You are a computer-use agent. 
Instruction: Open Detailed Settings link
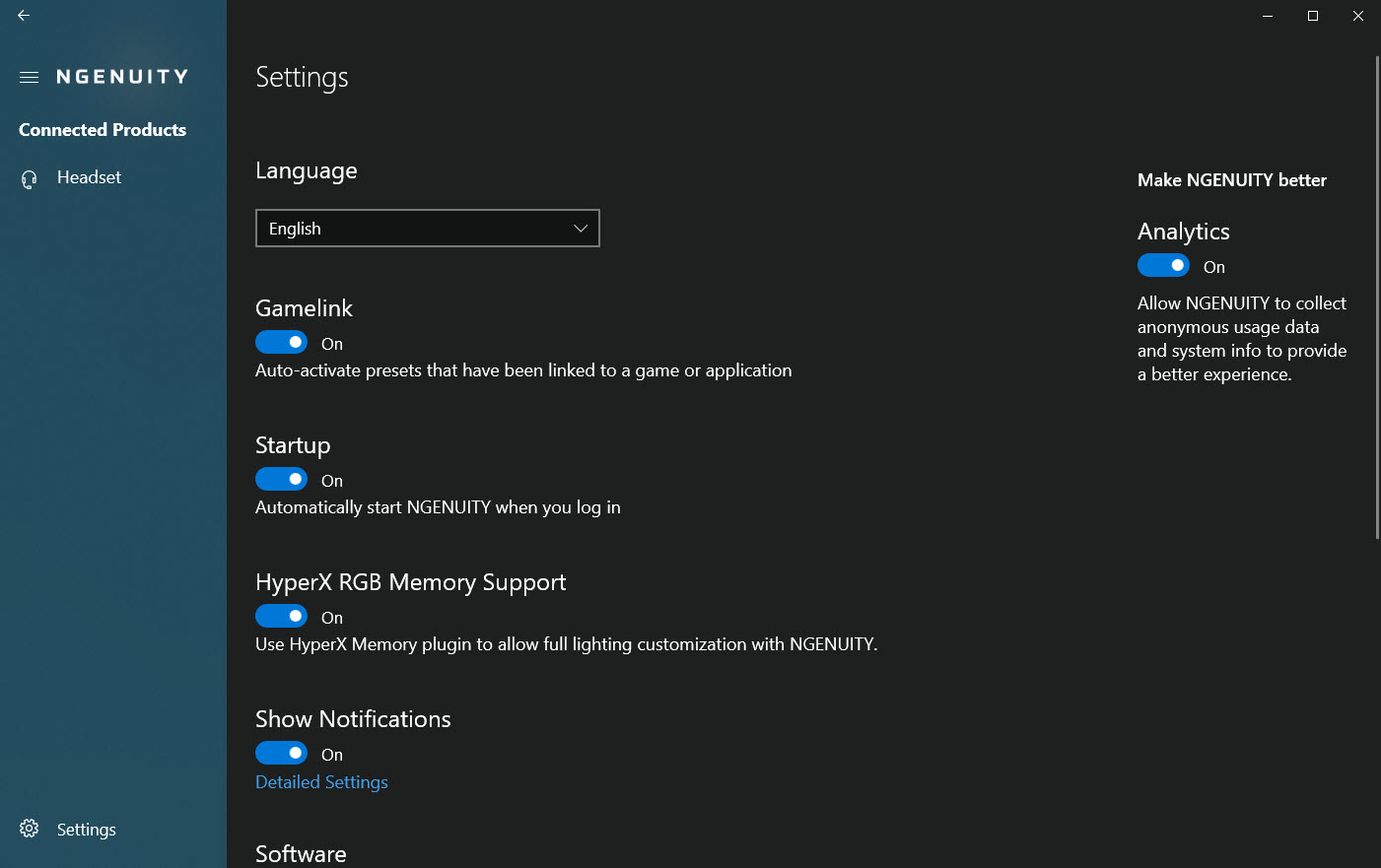click(x=321, y=782)
